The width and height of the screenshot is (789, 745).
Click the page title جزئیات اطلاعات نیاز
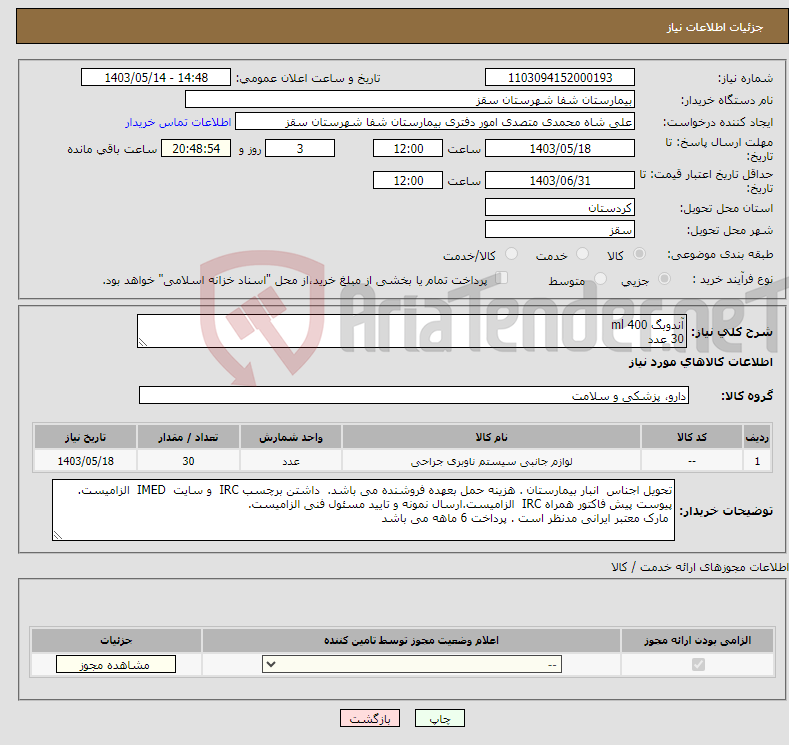(715, 27)
